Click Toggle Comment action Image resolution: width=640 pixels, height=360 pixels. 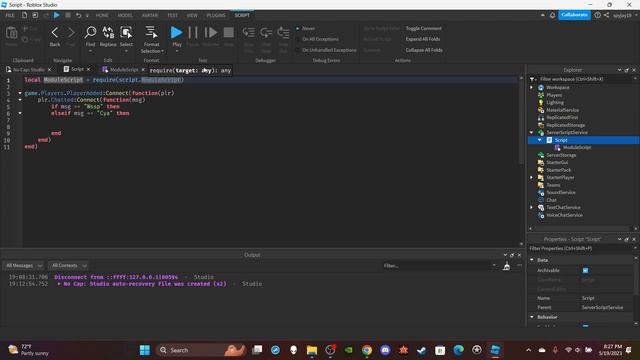tap(423, 28)
